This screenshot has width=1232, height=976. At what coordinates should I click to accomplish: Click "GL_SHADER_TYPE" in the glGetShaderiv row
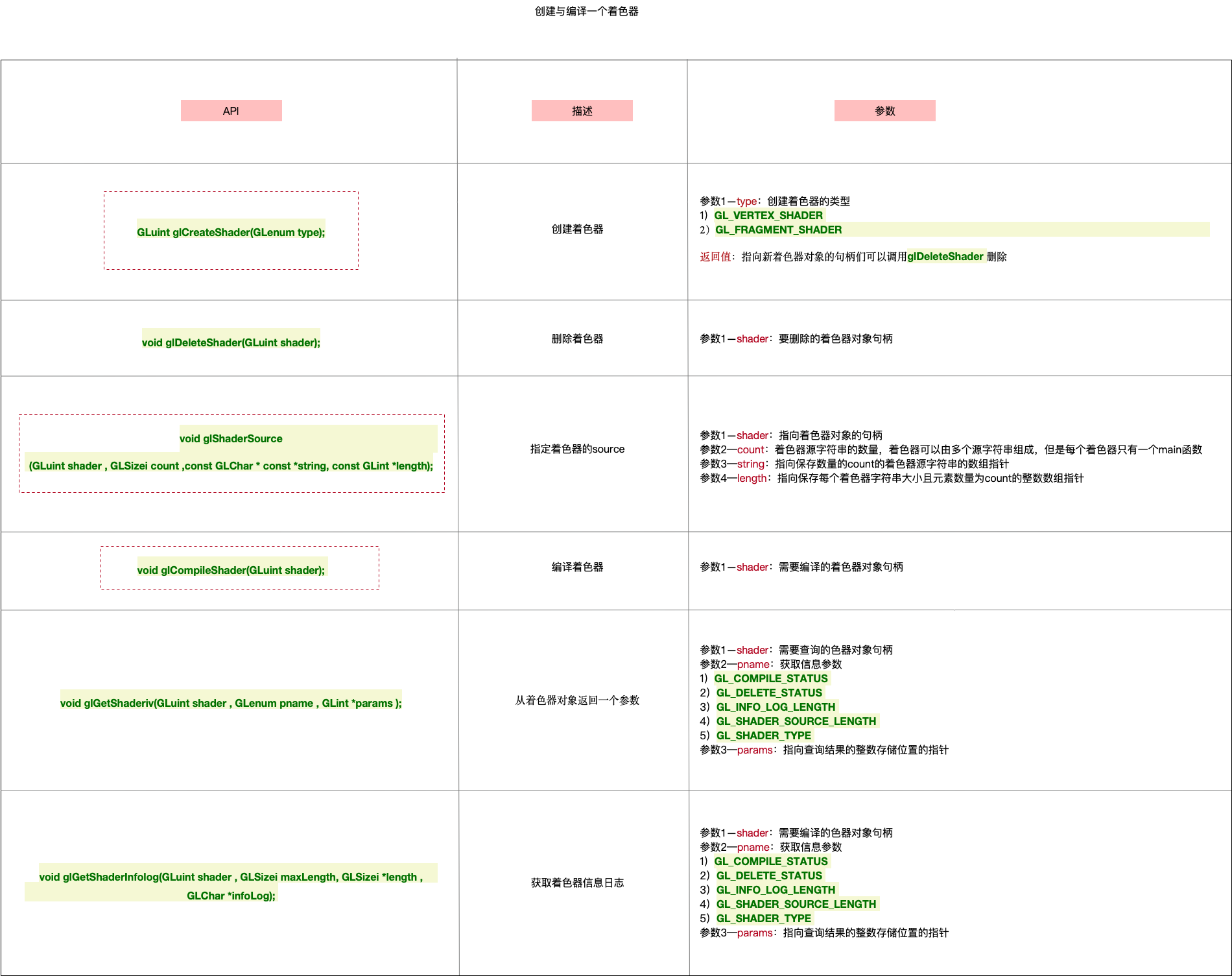[764, 735]
